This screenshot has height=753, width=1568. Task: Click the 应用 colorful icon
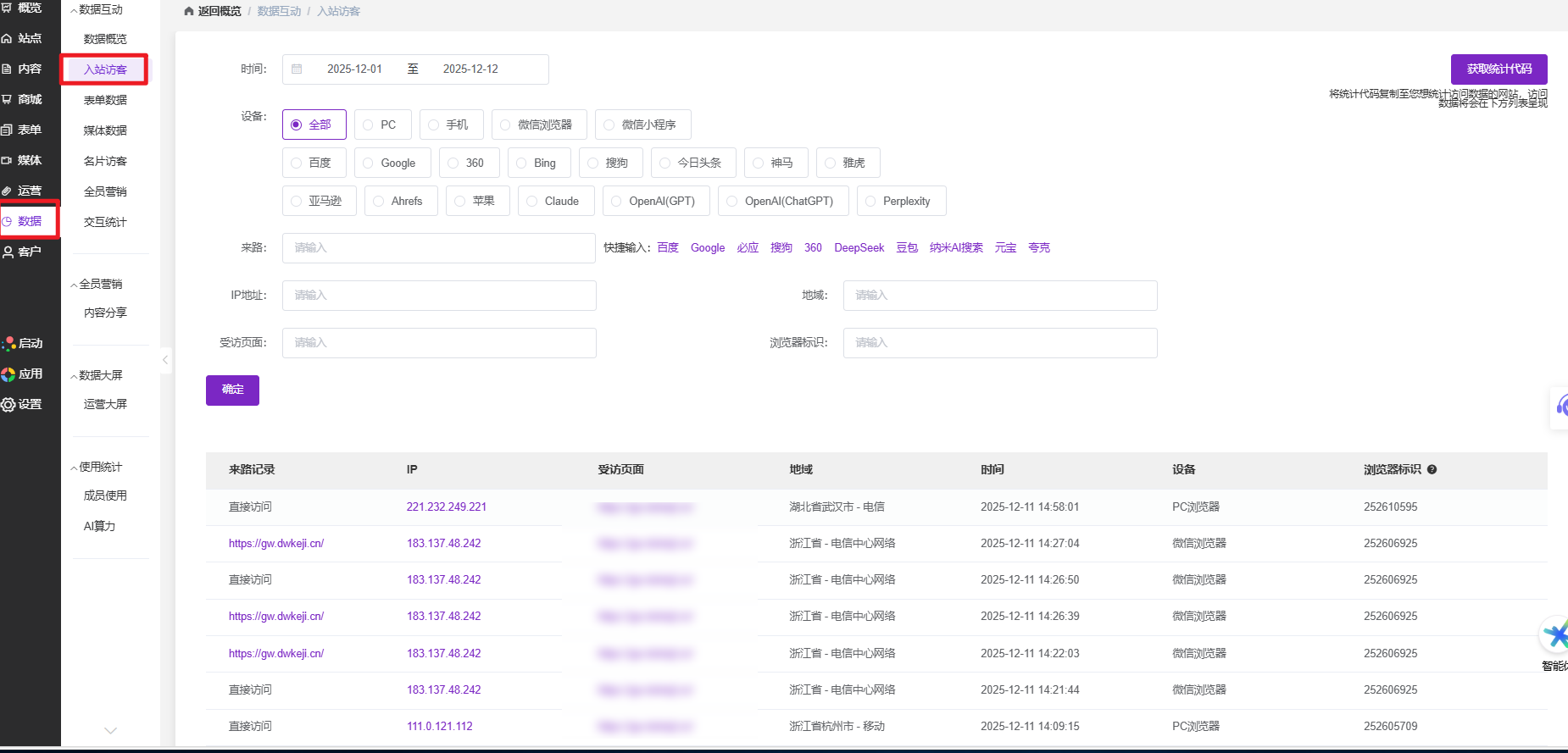(x=8, y=374)
